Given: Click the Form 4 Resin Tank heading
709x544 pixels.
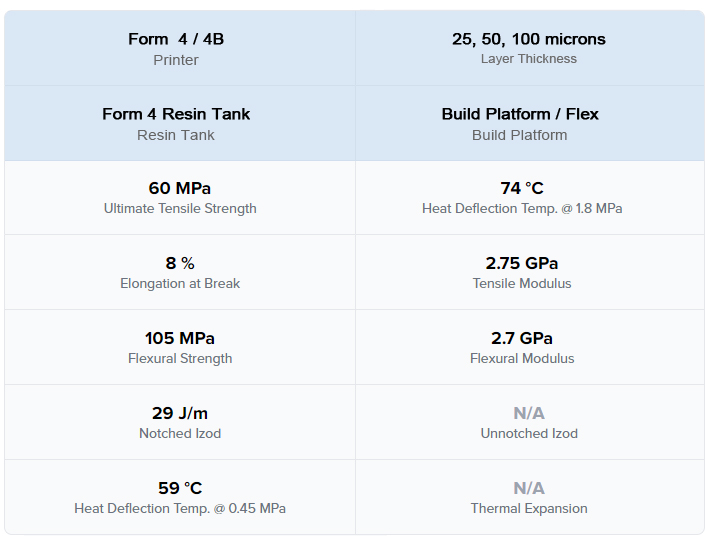Looking at the screenshot, I should point(176,114).
